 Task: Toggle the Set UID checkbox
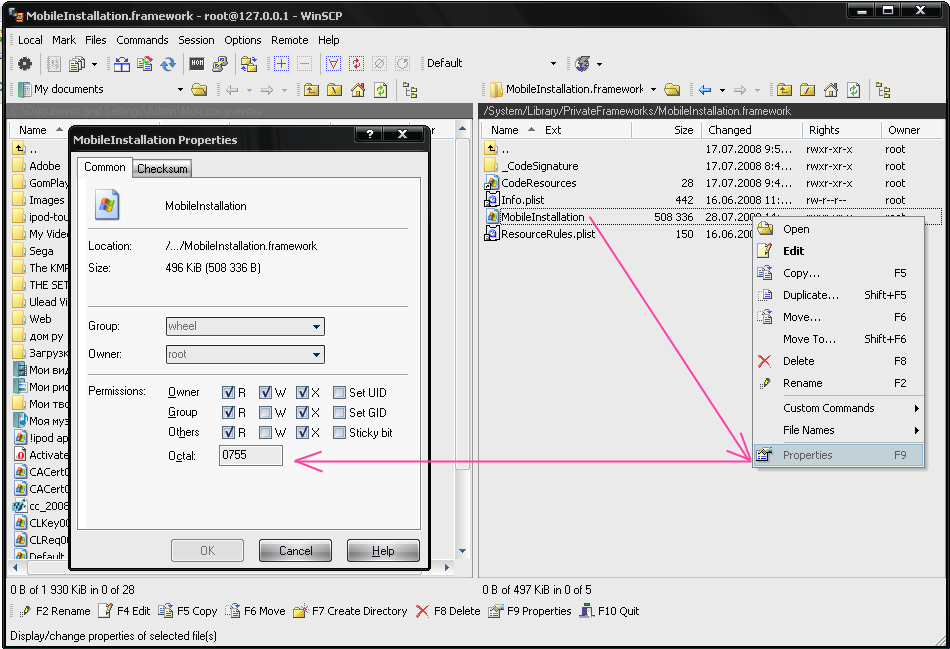pos(340,393)
